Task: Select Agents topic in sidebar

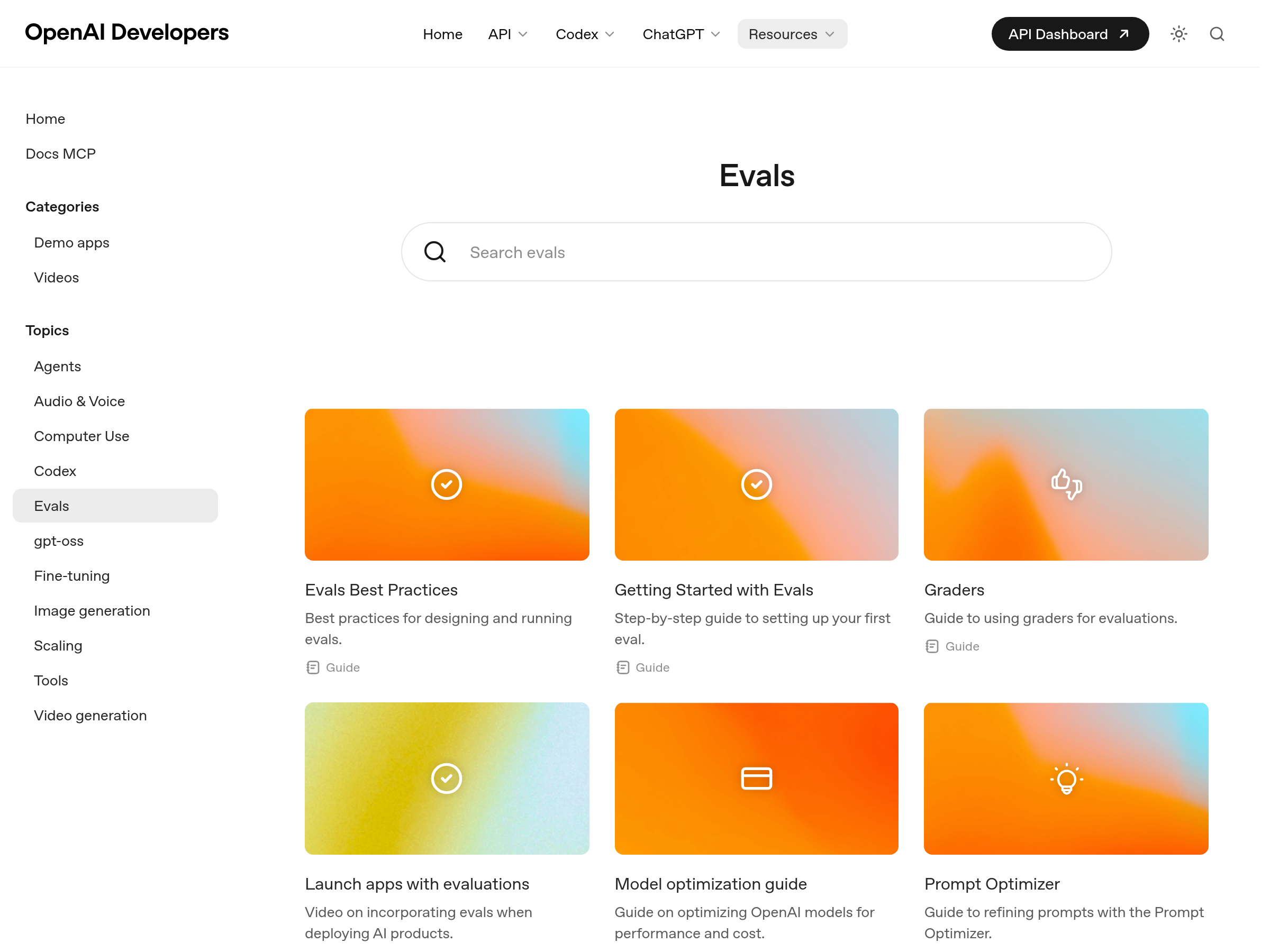Action: pos(57,366)
